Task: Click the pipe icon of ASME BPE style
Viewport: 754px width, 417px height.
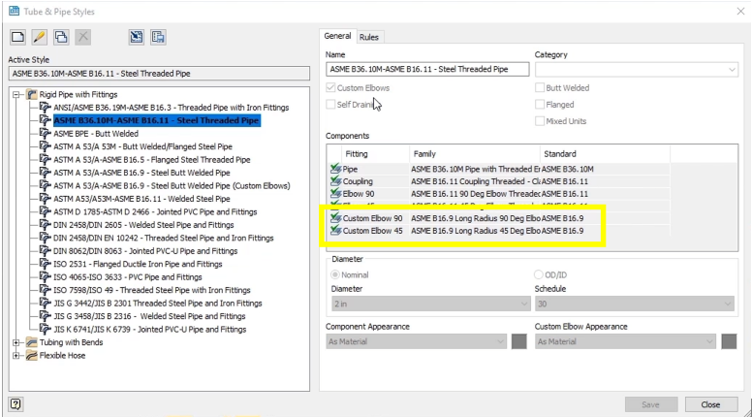Action: pyautogui.click(x=45, y=133)
